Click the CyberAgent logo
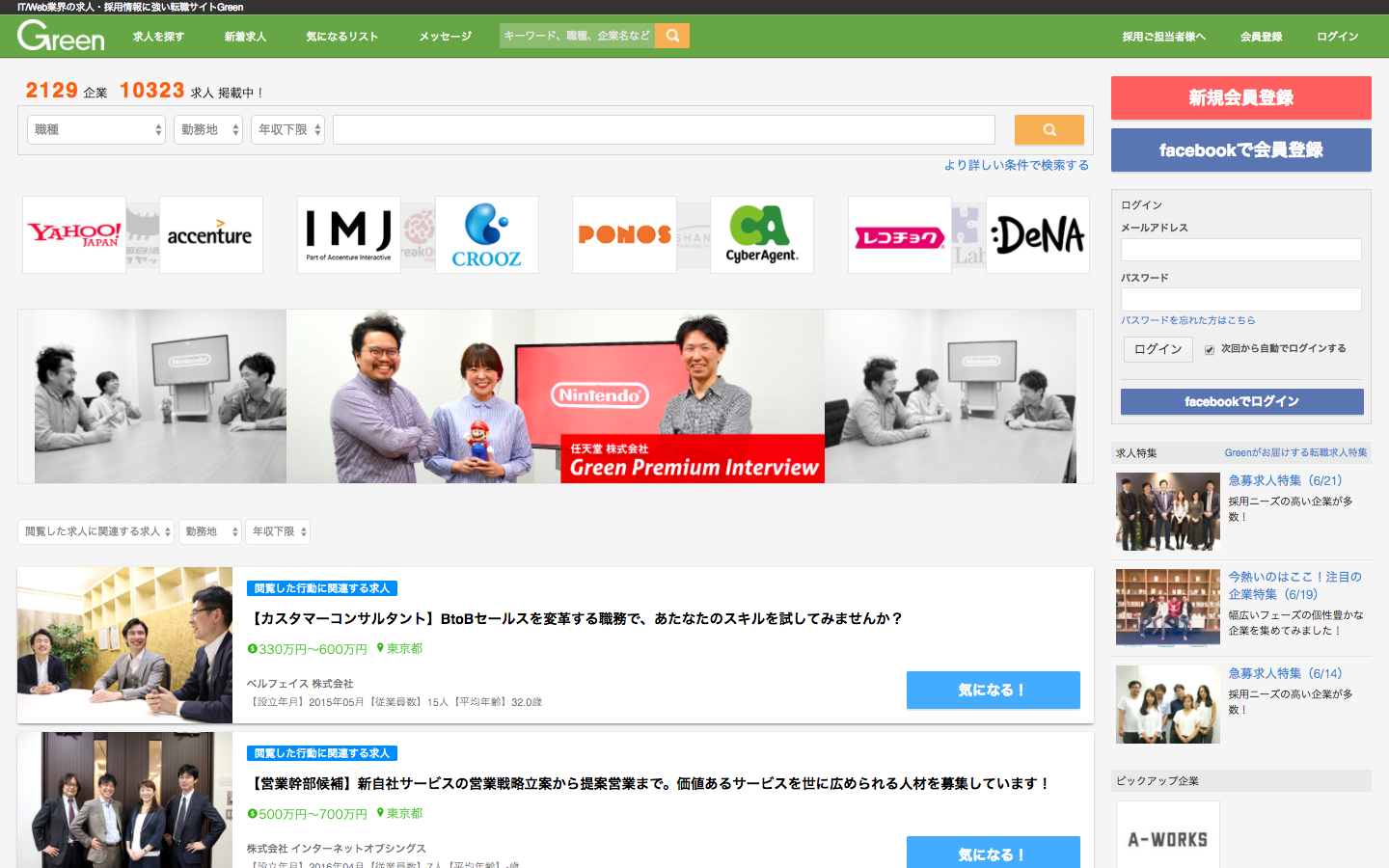1389x868 pixels. tap(762, 233)
